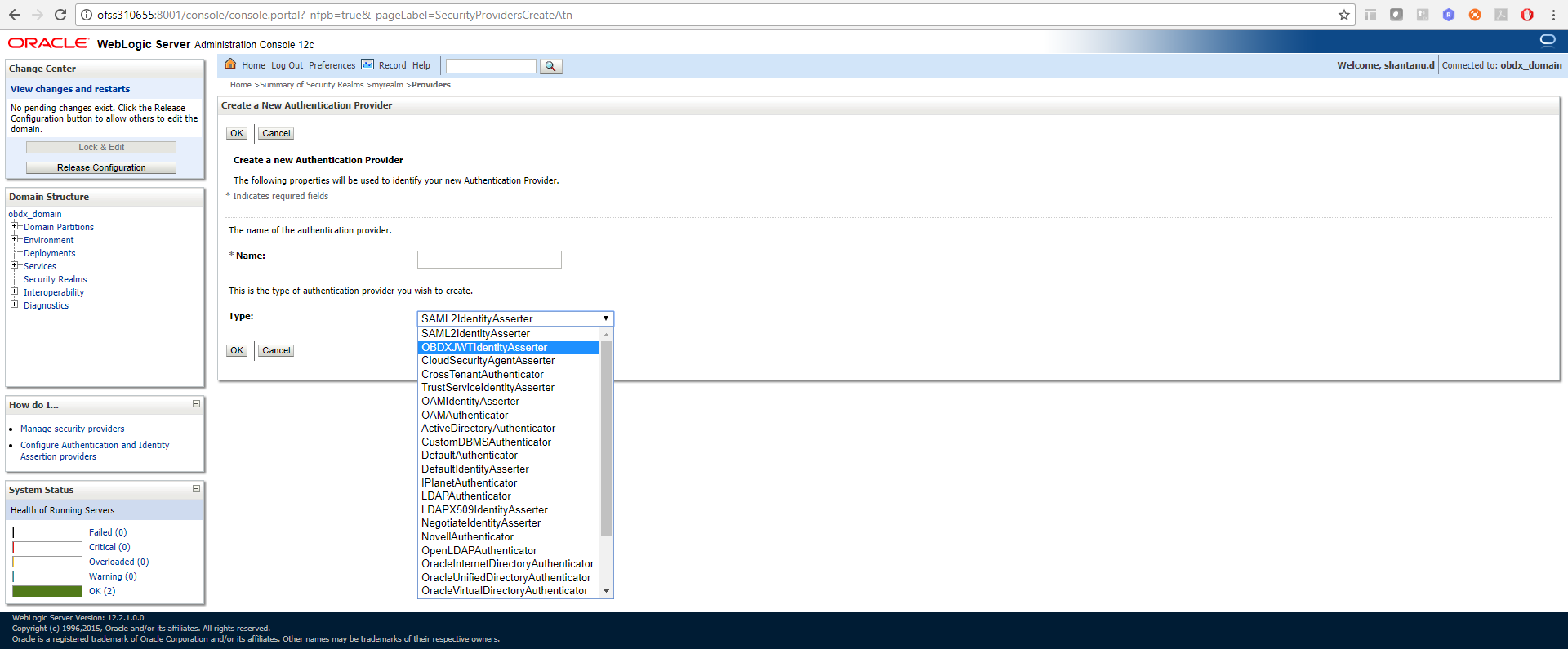Image resolution: width=1568 pixels, height=649 pixels.
Task: Click the dropdown list scrollbar thumb
Action: 606,438
